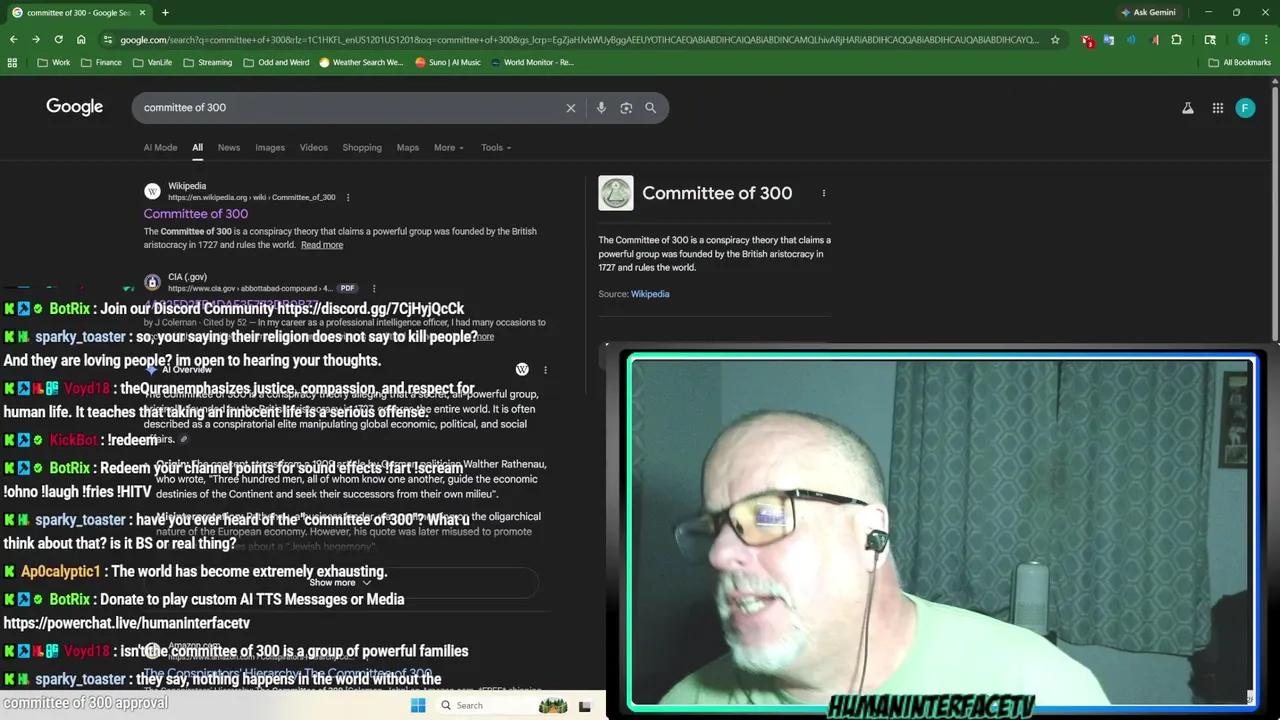Open the Committee of 300 Wikipedia result
1280x720 pixels.
[x=196, y=214]
